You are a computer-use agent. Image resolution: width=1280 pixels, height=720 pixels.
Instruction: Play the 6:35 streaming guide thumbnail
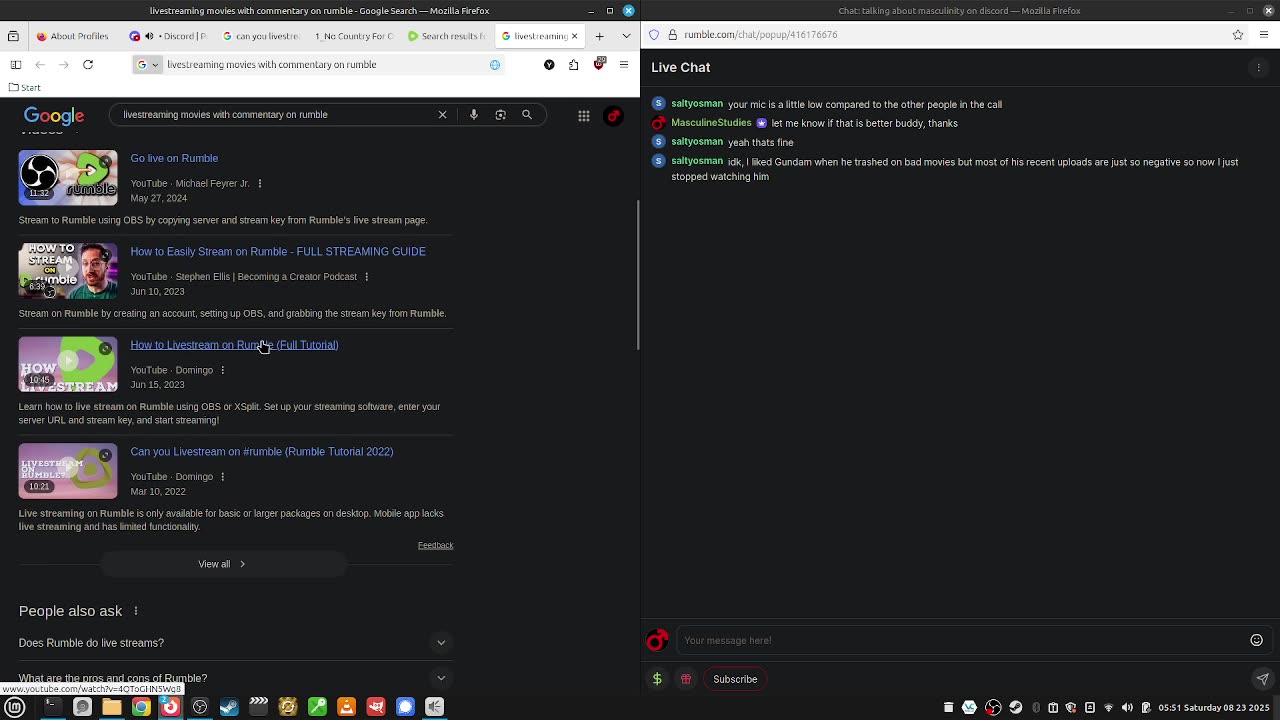tap(68, 271)
